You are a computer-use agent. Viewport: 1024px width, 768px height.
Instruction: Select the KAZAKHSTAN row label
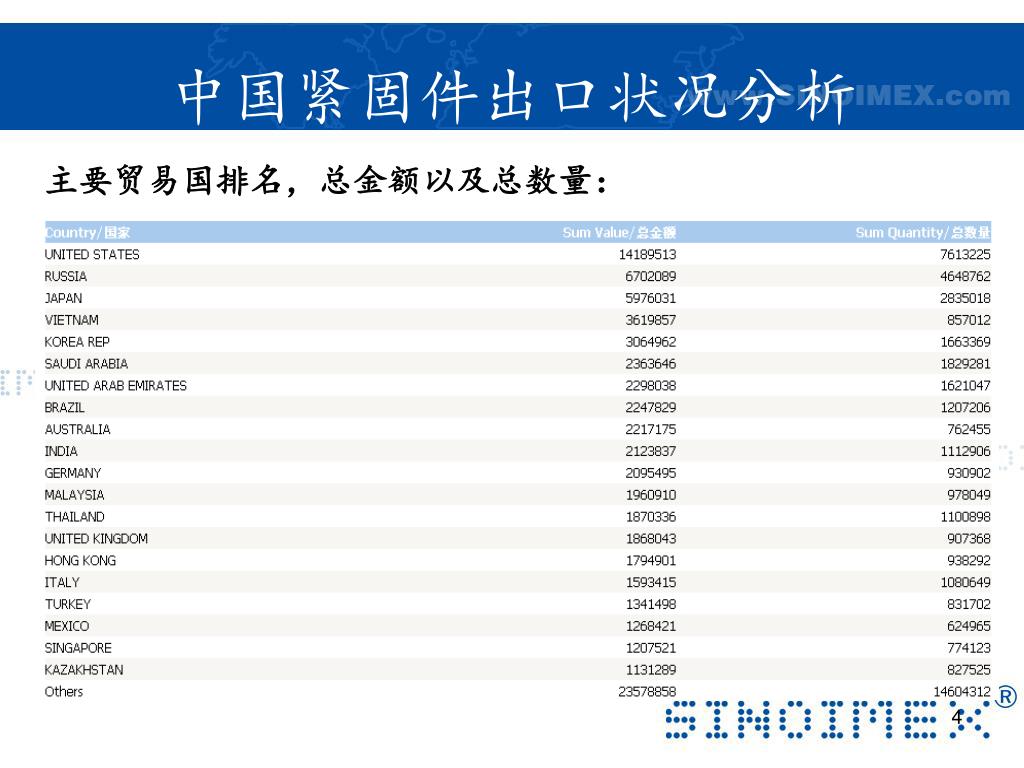84,670
